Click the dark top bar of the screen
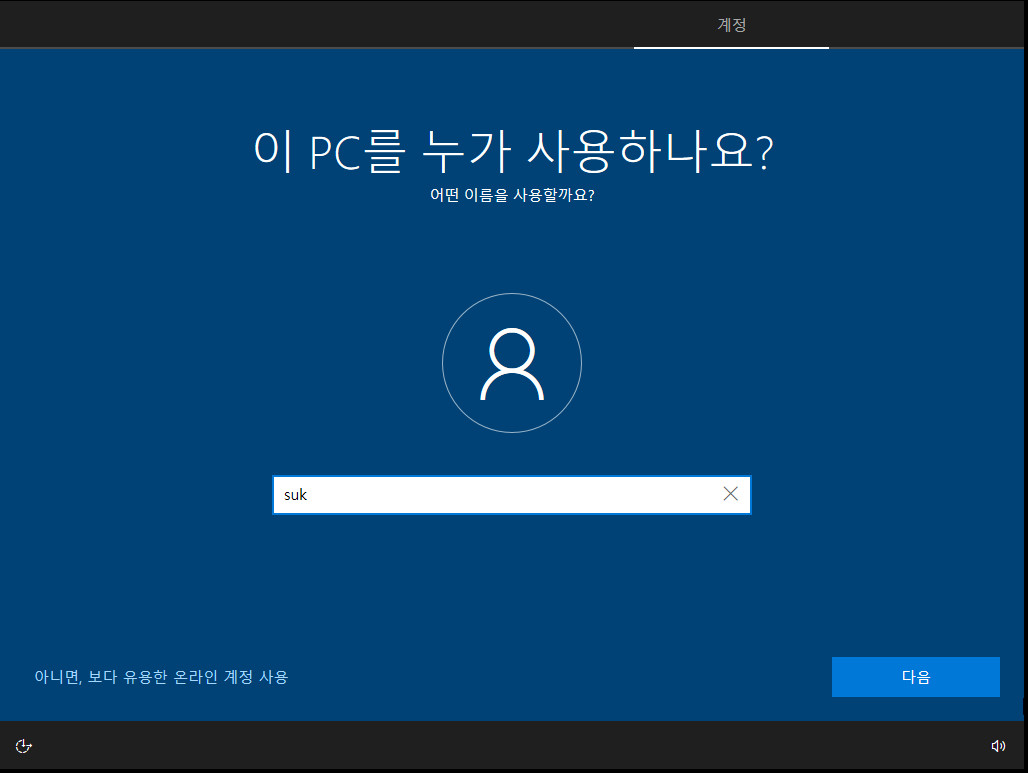 pos(400,24)
